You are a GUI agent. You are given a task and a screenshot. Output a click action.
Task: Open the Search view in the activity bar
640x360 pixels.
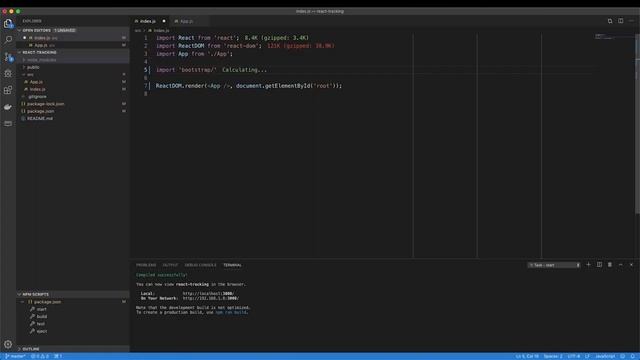tap(8, 40)
